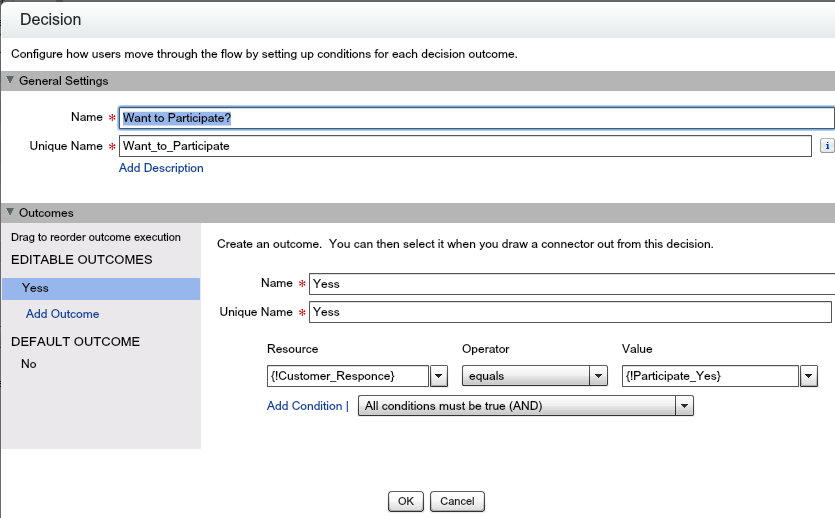The image size is (835, 518).
Task: Select the Yess editable outcome
Action: click(x=100, y=288)
